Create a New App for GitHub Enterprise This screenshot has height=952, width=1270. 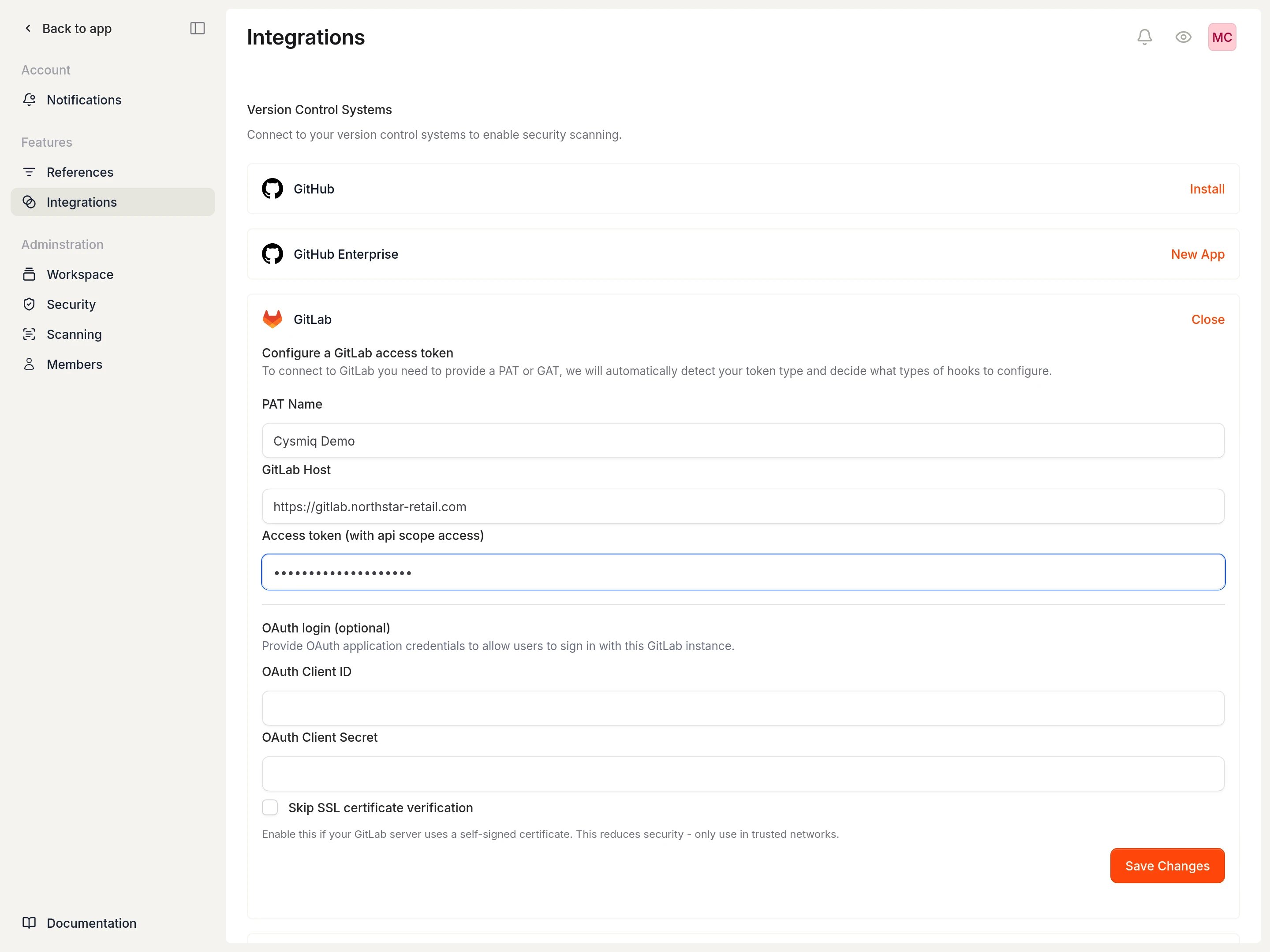click(1198, 253)
